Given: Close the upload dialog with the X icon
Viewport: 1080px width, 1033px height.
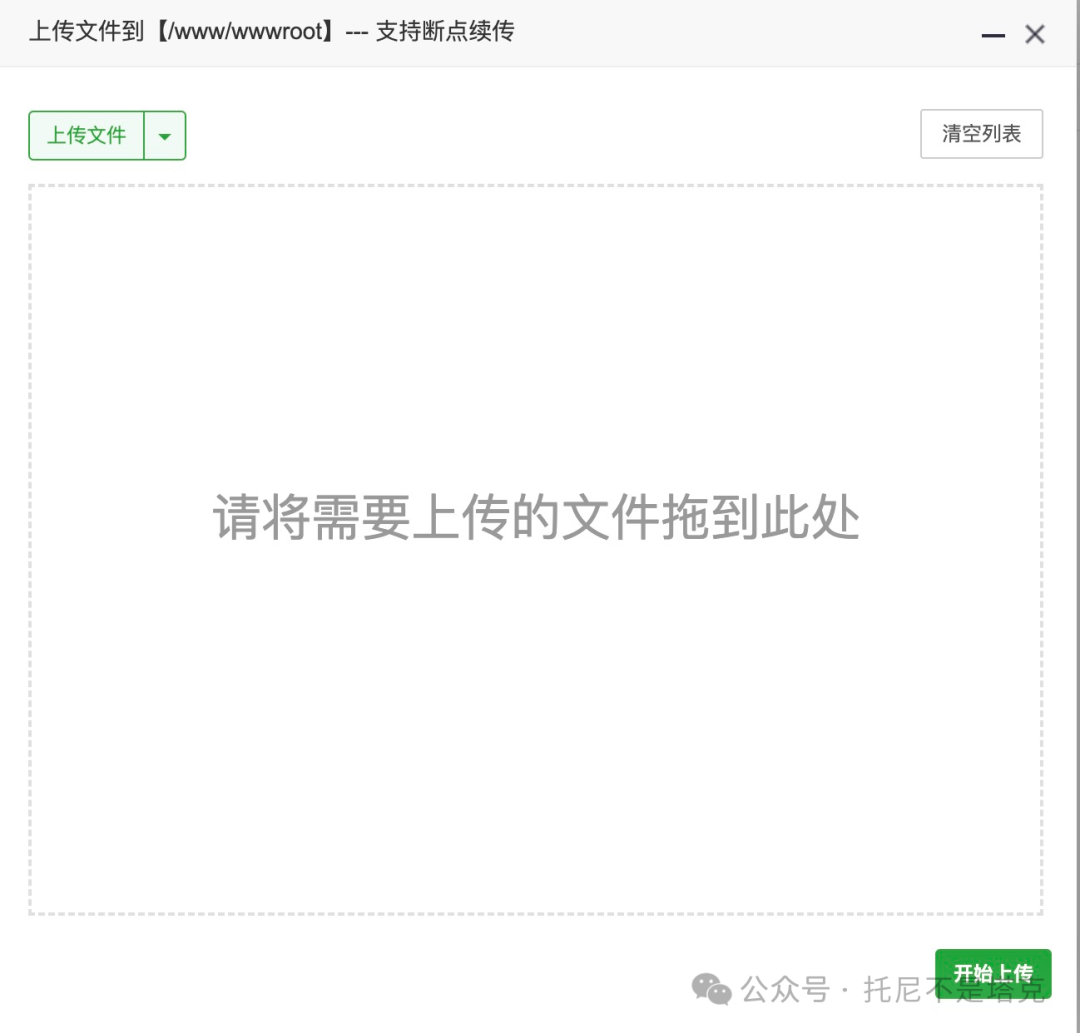Looking at the screenshot, I should tap(1035, 34).
